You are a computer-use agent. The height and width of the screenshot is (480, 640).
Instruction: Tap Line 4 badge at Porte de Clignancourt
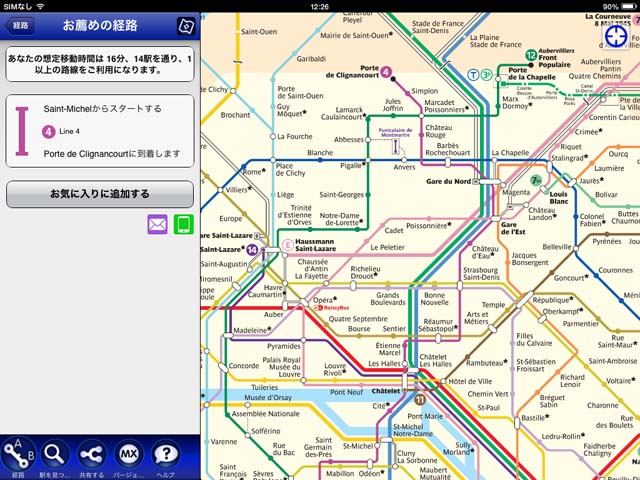(386, 72)
